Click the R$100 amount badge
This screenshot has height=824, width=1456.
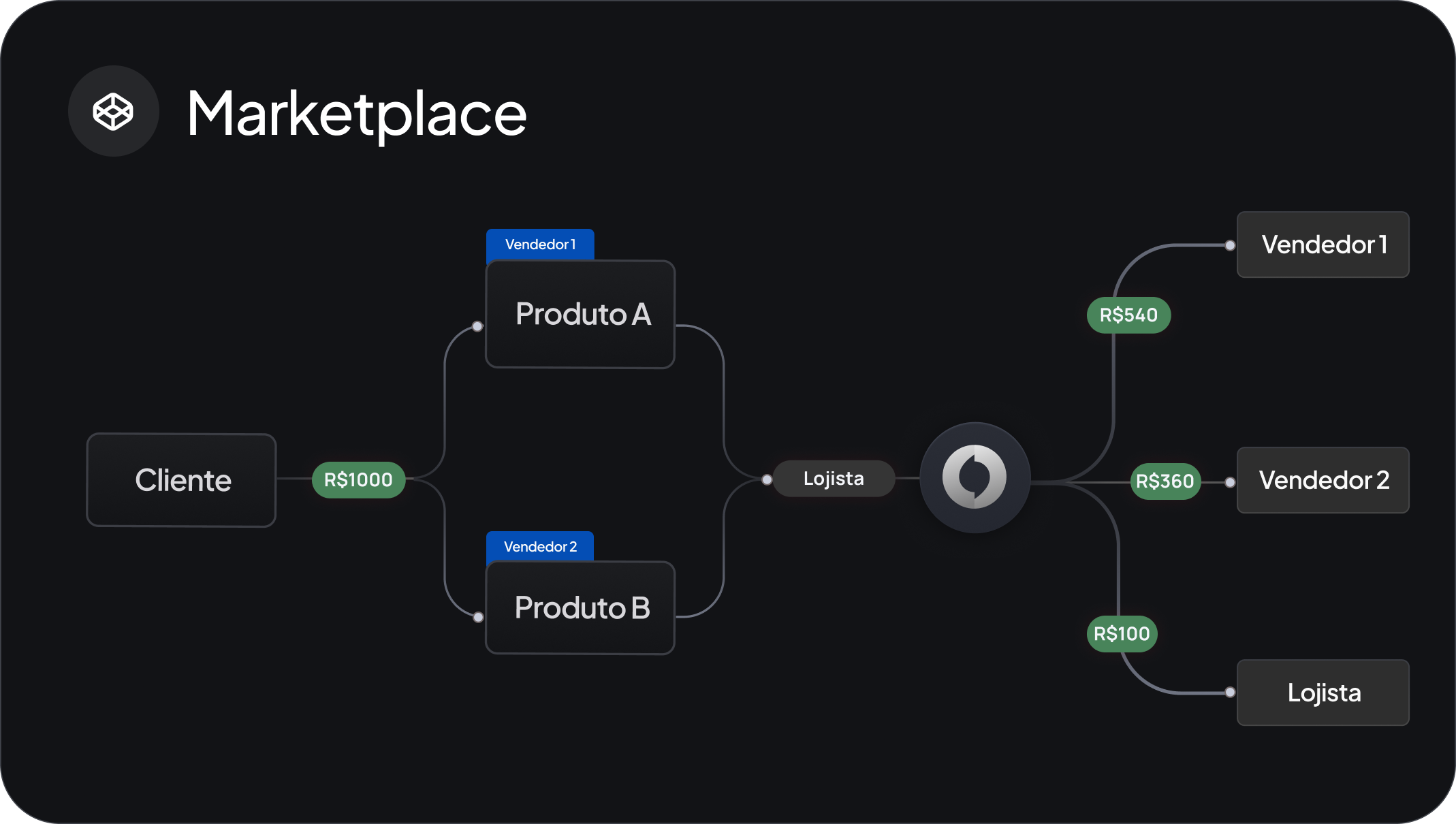[1122, 634]
